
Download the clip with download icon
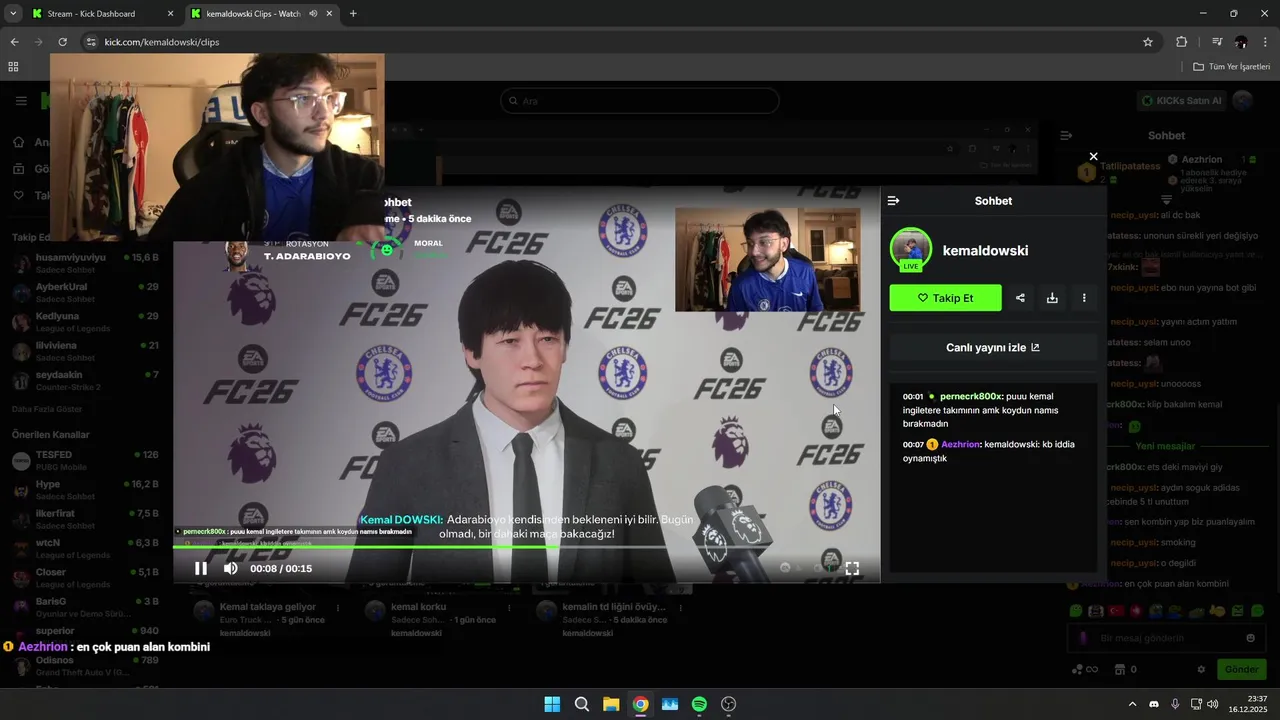(1052, 298)
